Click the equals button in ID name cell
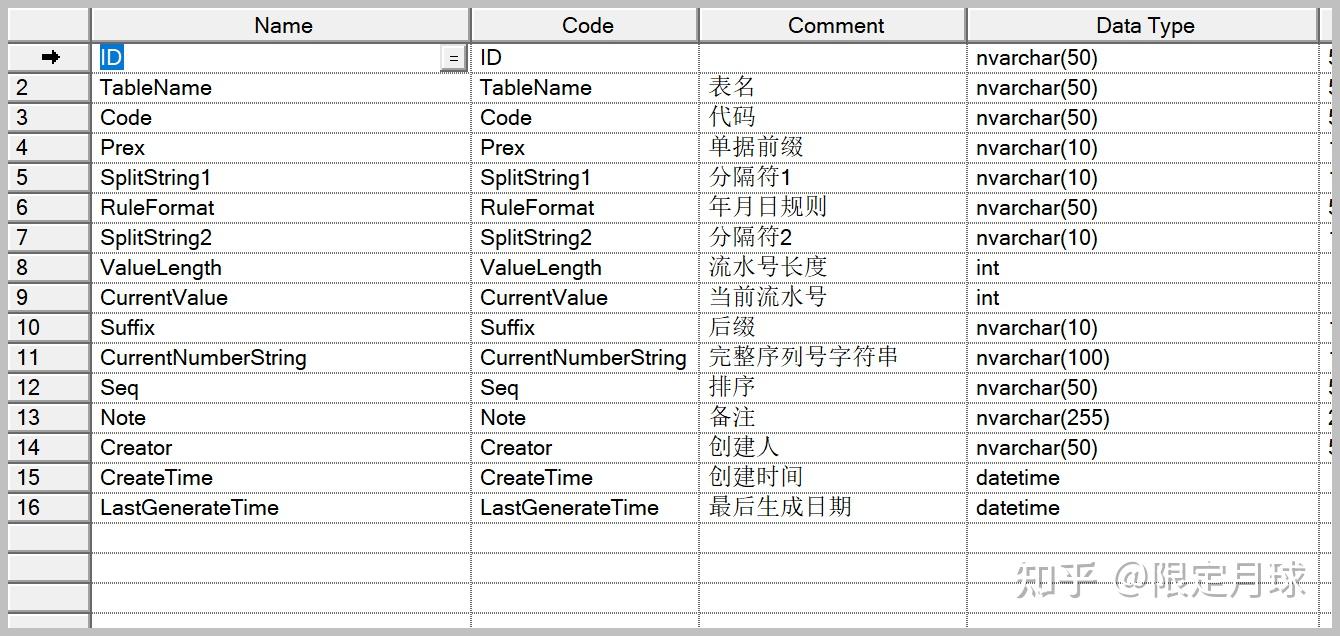1340x636 pixels. click(453, 59)
